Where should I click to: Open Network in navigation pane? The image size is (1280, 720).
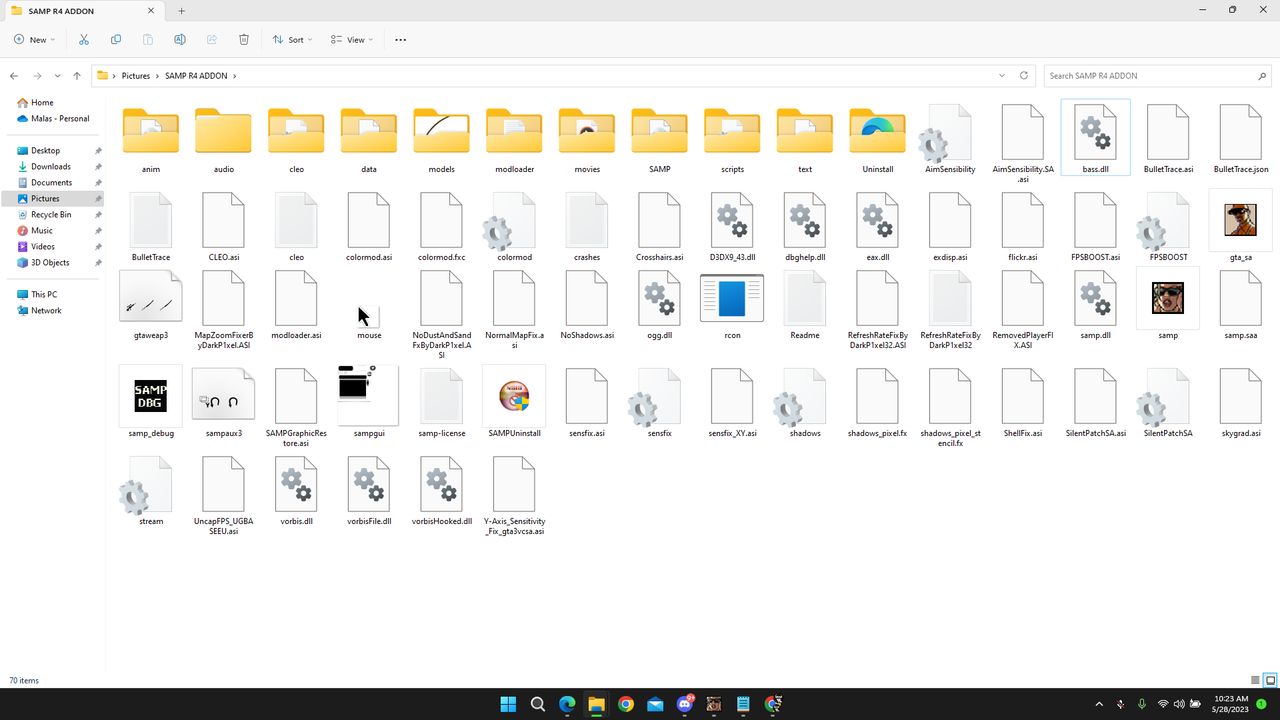[46, 311]
